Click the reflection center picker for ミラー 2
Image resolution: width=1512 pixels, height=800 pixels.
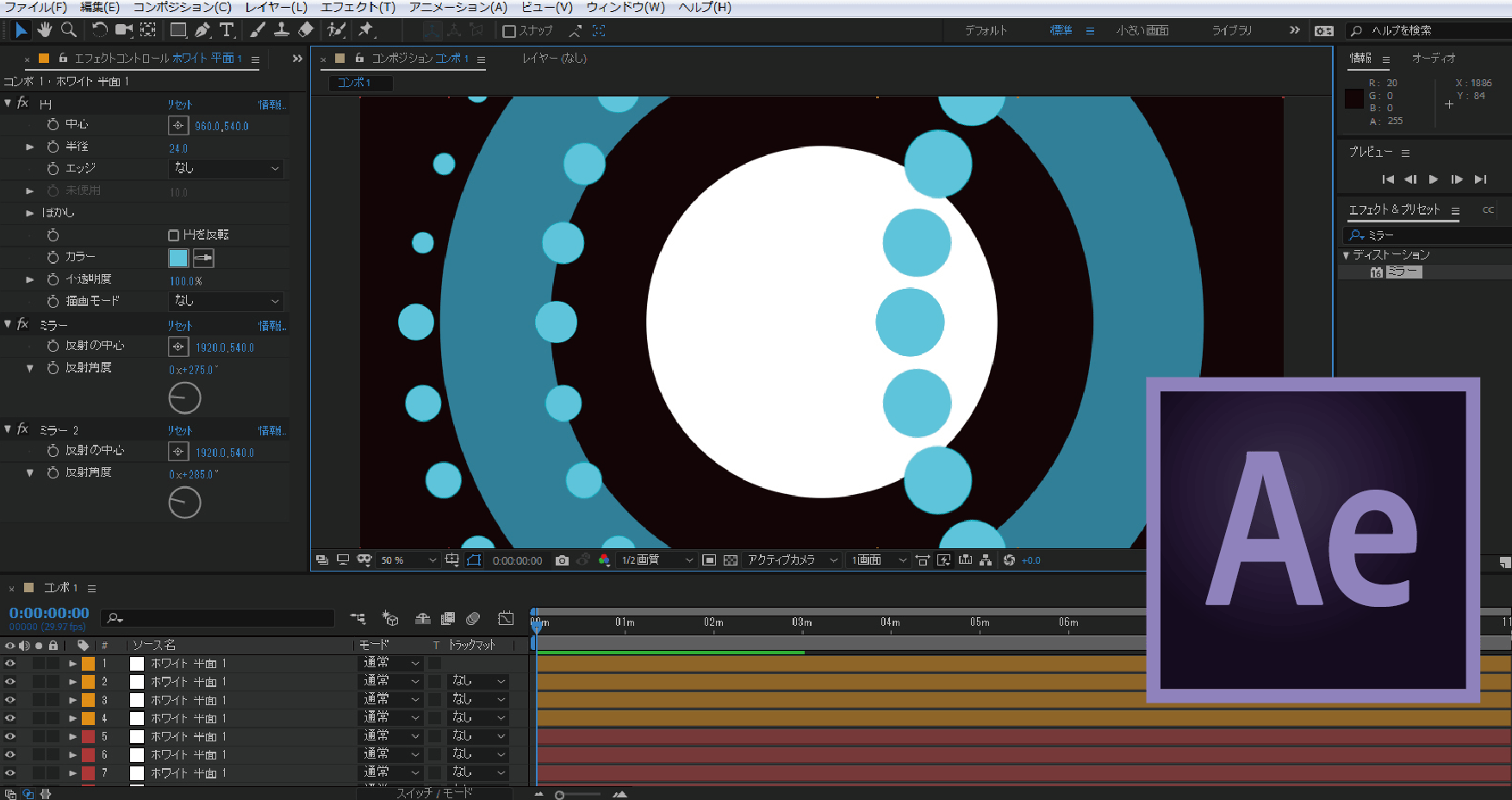[178, 452]
